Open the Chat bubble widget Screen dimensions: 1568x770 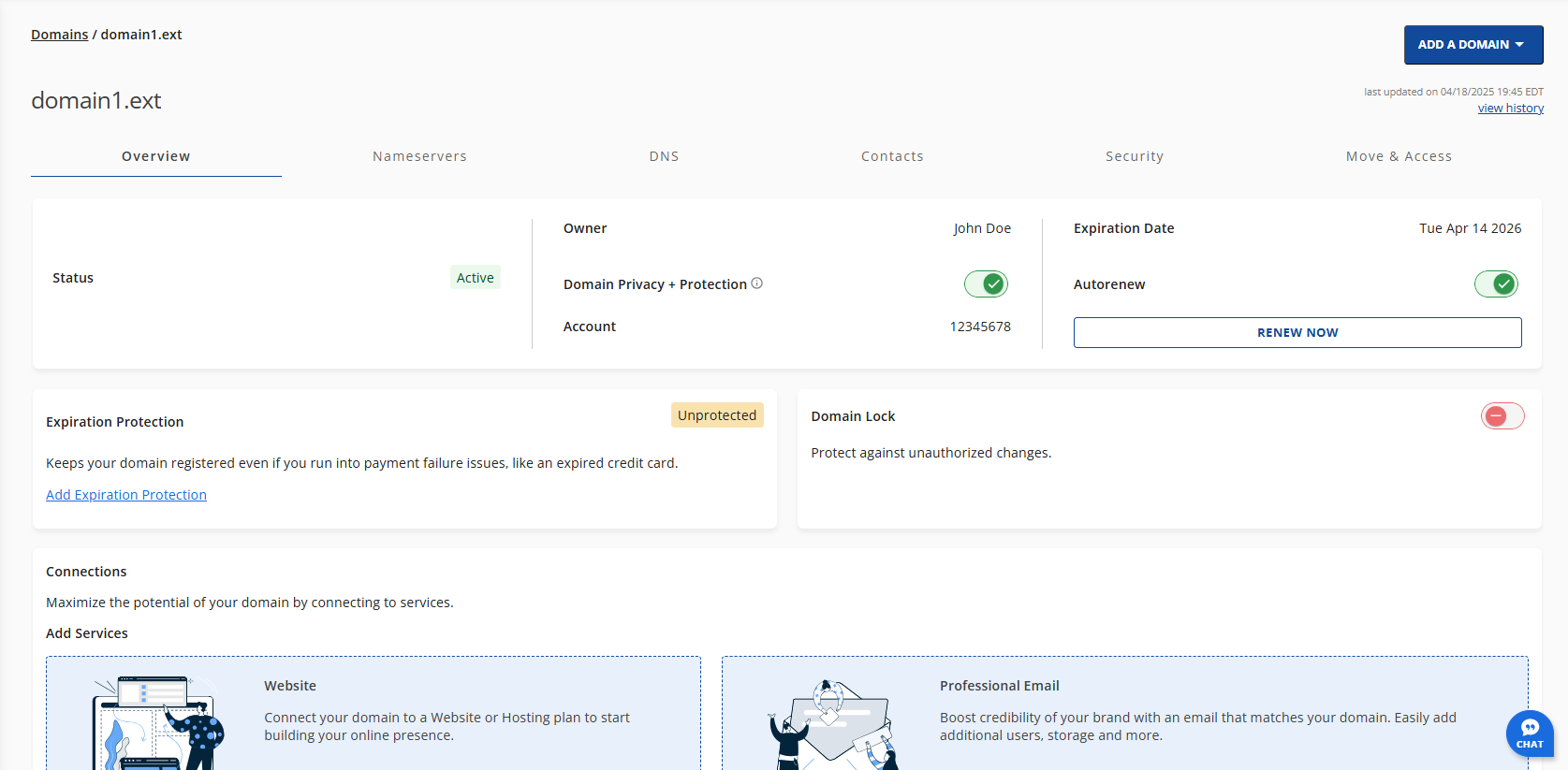(1530, 734)
